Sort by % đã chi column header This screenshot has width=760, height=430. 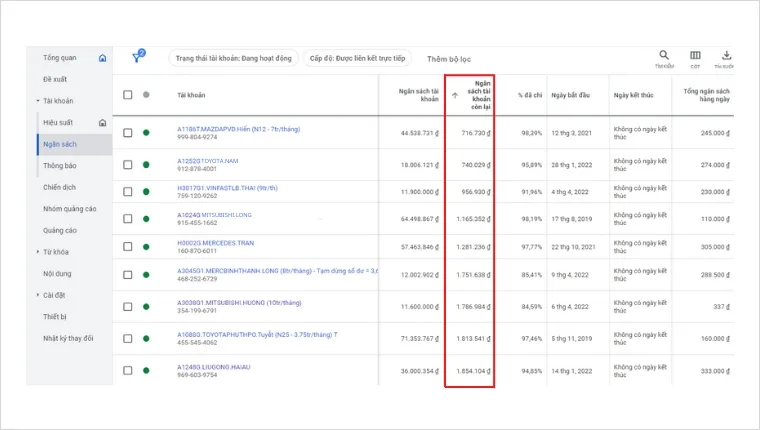[530, 95]
